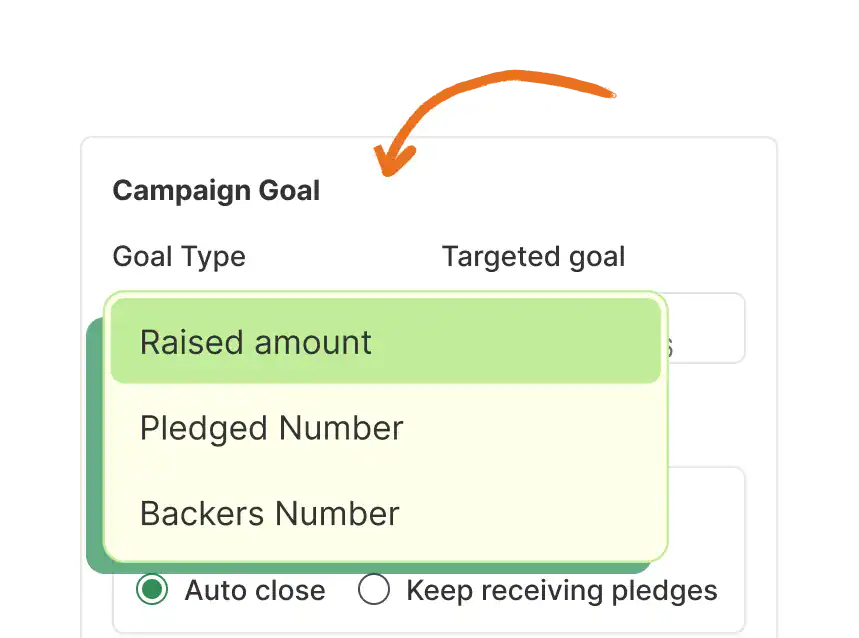Click the word Backers in the dropdown
The height and width of the screenshot is (638, 859).
coord(201,514)
